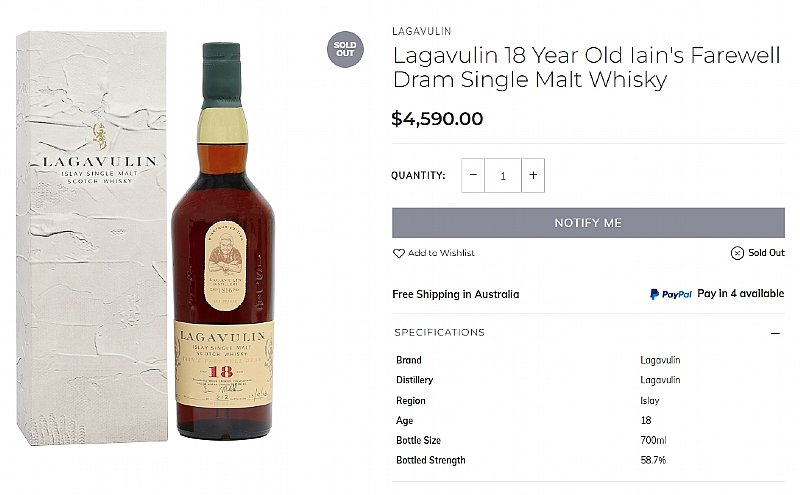The width and height of the screenshot is (800, 495).
Task: Click the round Sold Out badge
Action: coord(345,49)
